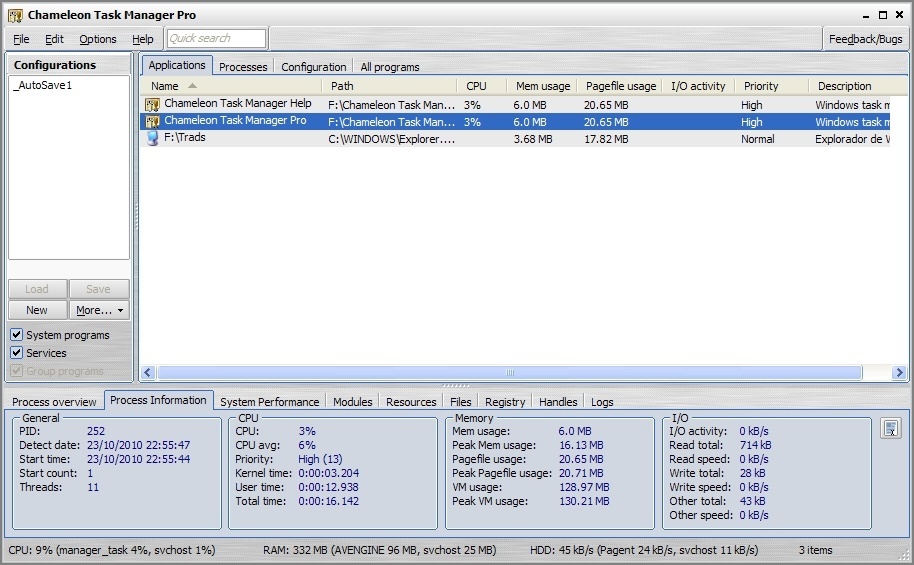Click the export icon beside I/O panel
914x565 pixels.
(x=891, y=429)
